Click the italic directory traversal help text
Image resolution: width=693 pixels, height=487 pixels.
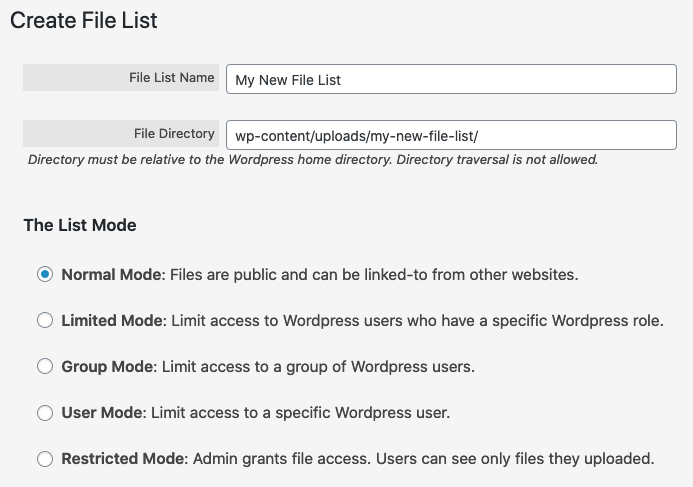pos(313,160)
